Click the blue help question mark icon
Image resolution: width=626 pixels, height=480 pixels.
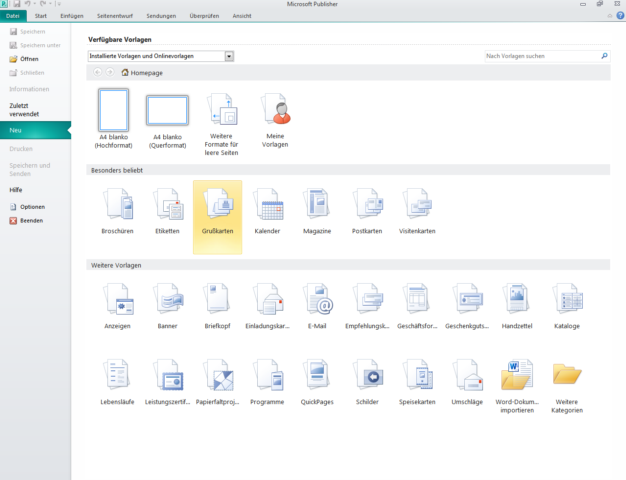pyautogui.click(x=620, y=16)
